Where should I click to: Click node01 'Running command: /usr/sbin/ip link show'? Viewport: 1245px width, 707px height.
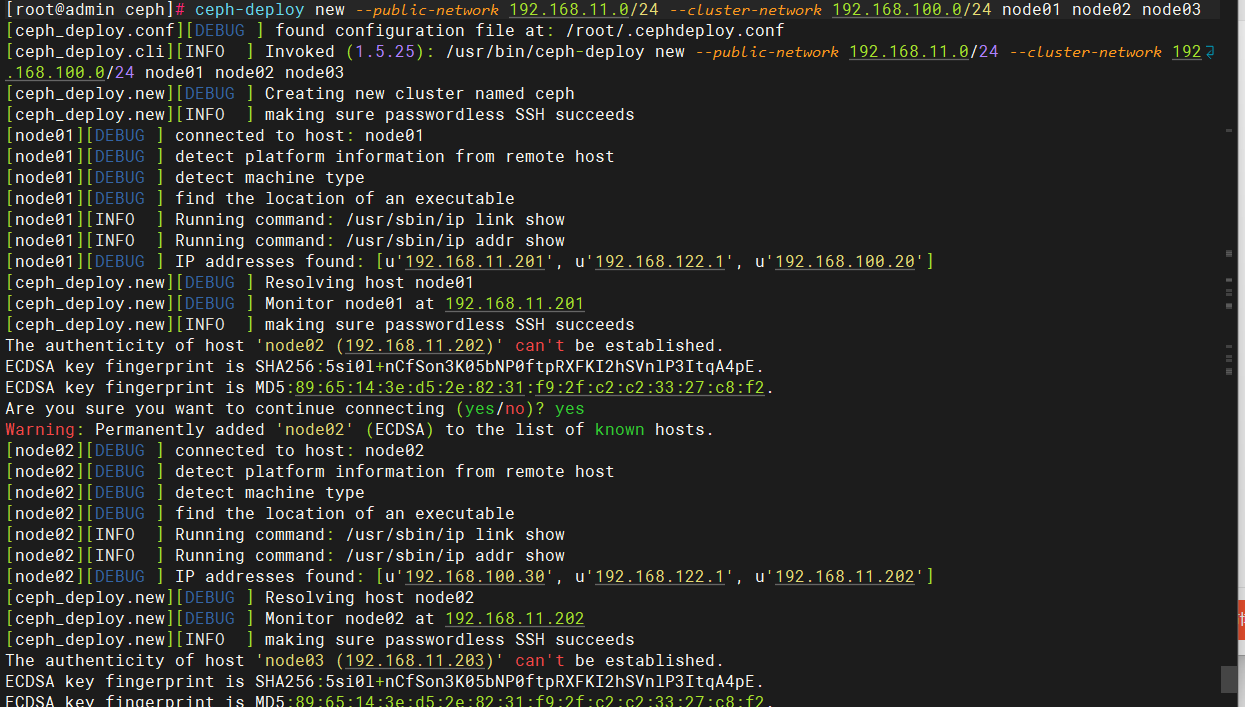[x=370, y=219]
